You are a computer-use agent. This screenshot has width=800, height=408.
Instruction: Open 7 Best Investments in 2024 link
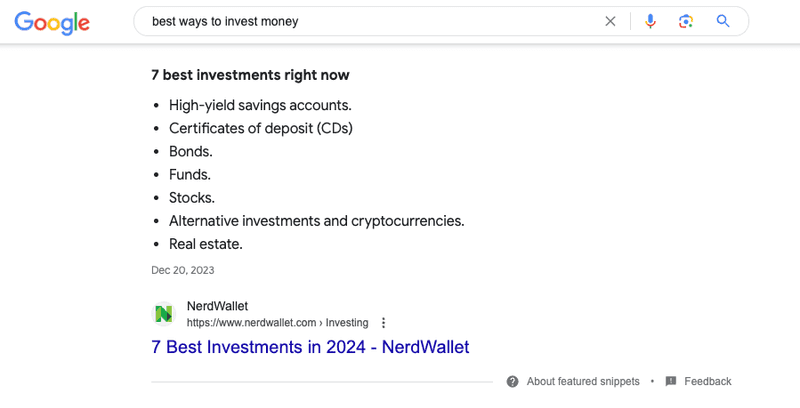(x=310, y=347)
